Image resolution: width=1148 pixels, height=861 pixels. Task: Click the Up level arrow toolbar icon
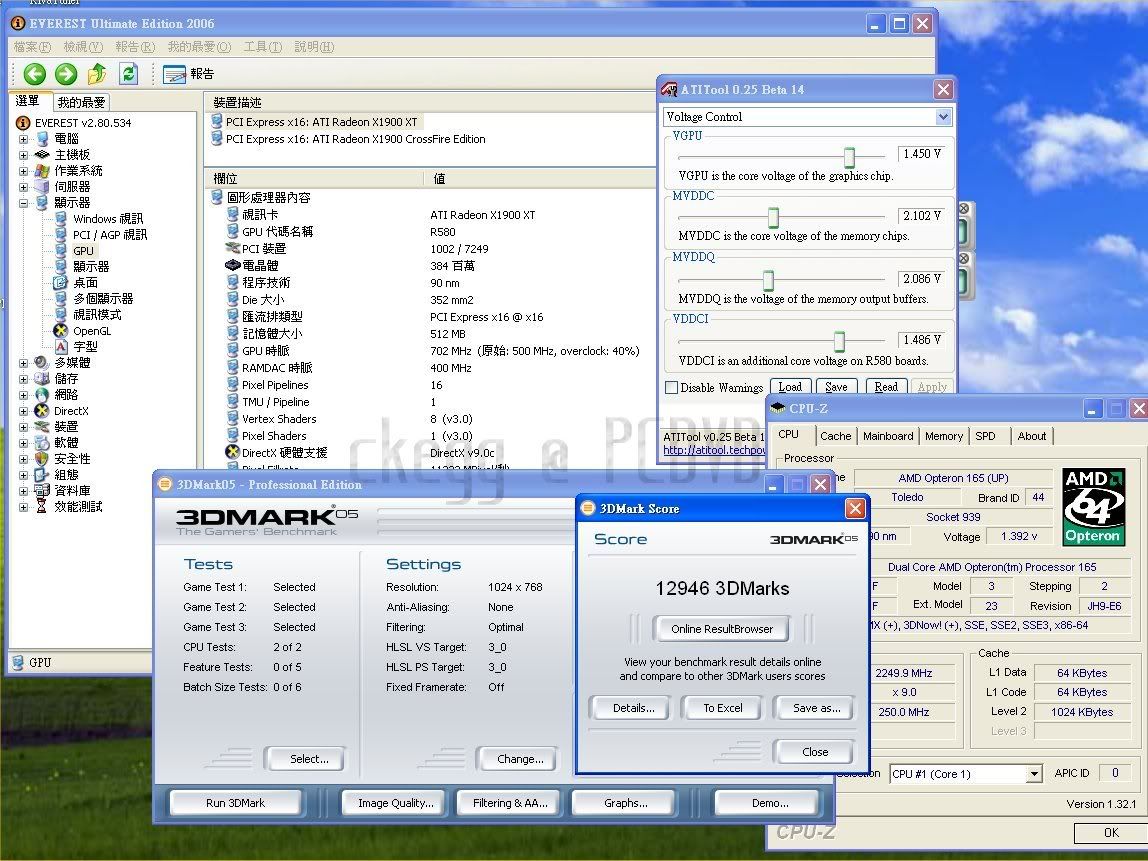pyautogui.click(x=97, y=73)
